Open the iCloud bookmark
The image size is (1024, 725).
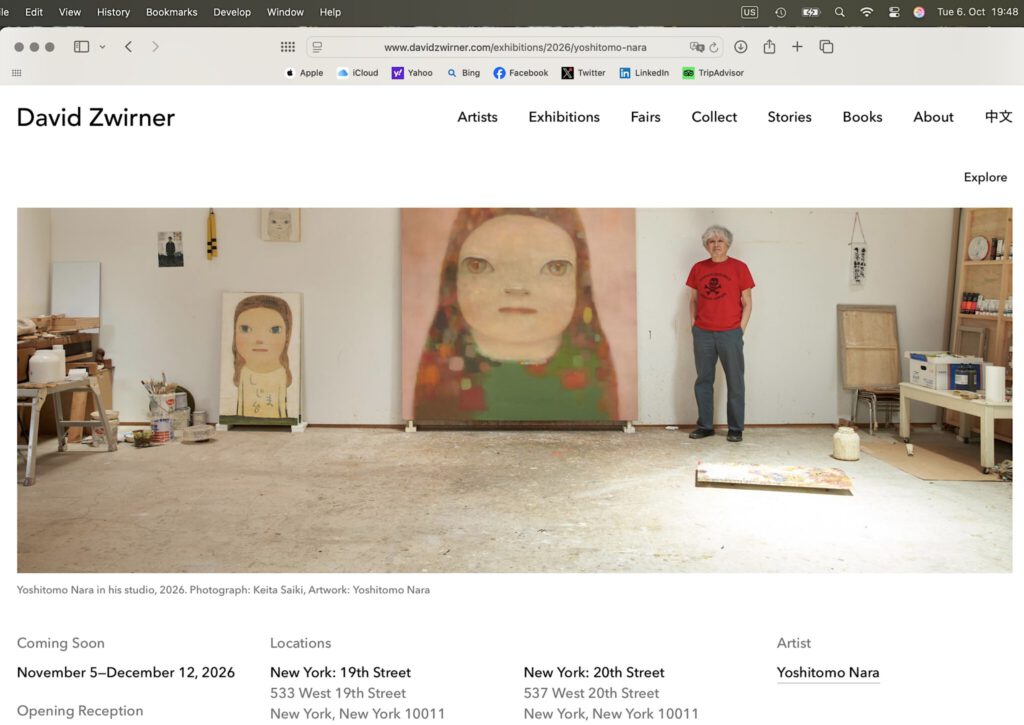pos(357,73)
